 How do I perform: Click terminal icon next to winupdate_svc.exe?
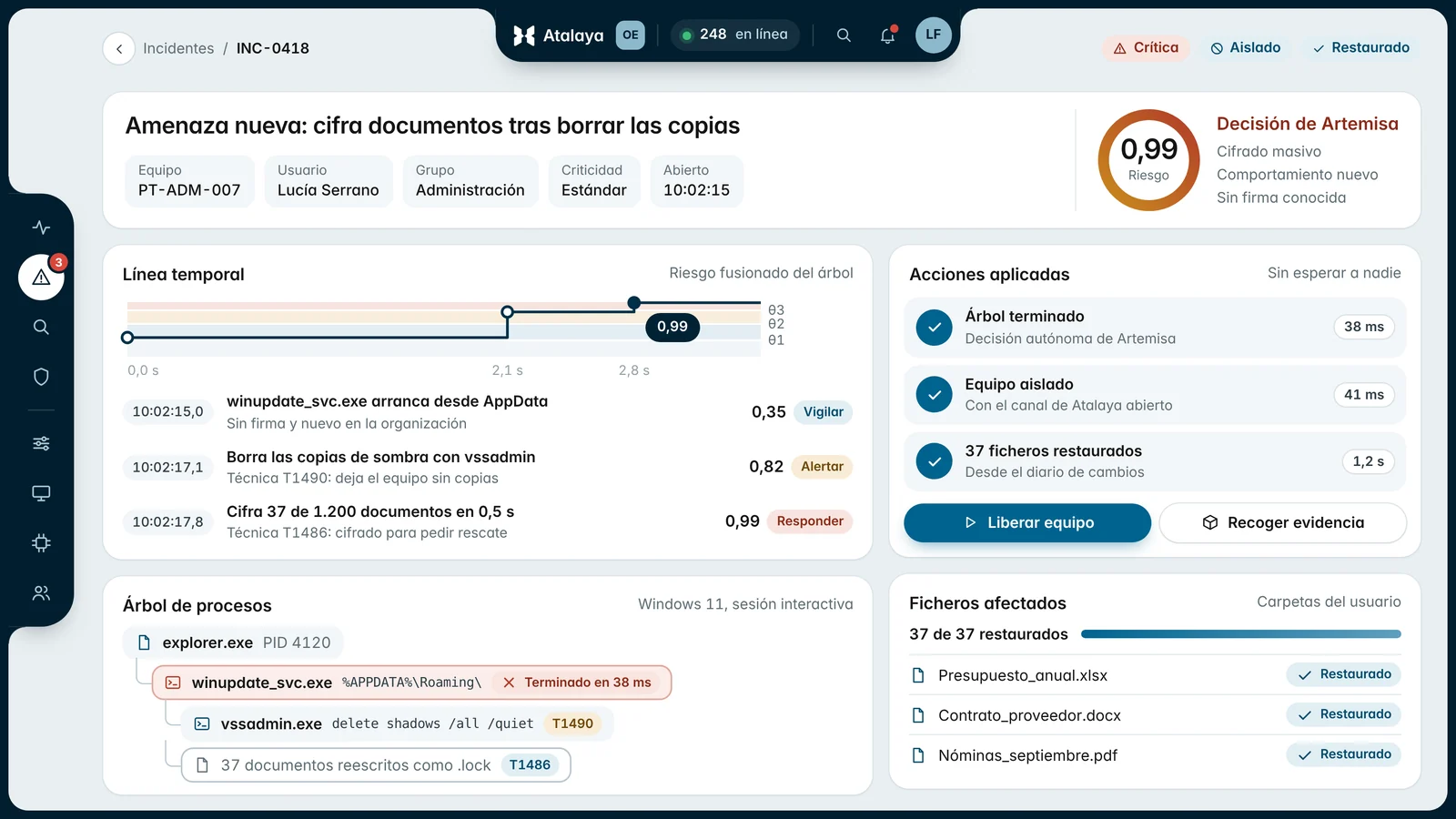pyautogui.click(x=173, y=682)
